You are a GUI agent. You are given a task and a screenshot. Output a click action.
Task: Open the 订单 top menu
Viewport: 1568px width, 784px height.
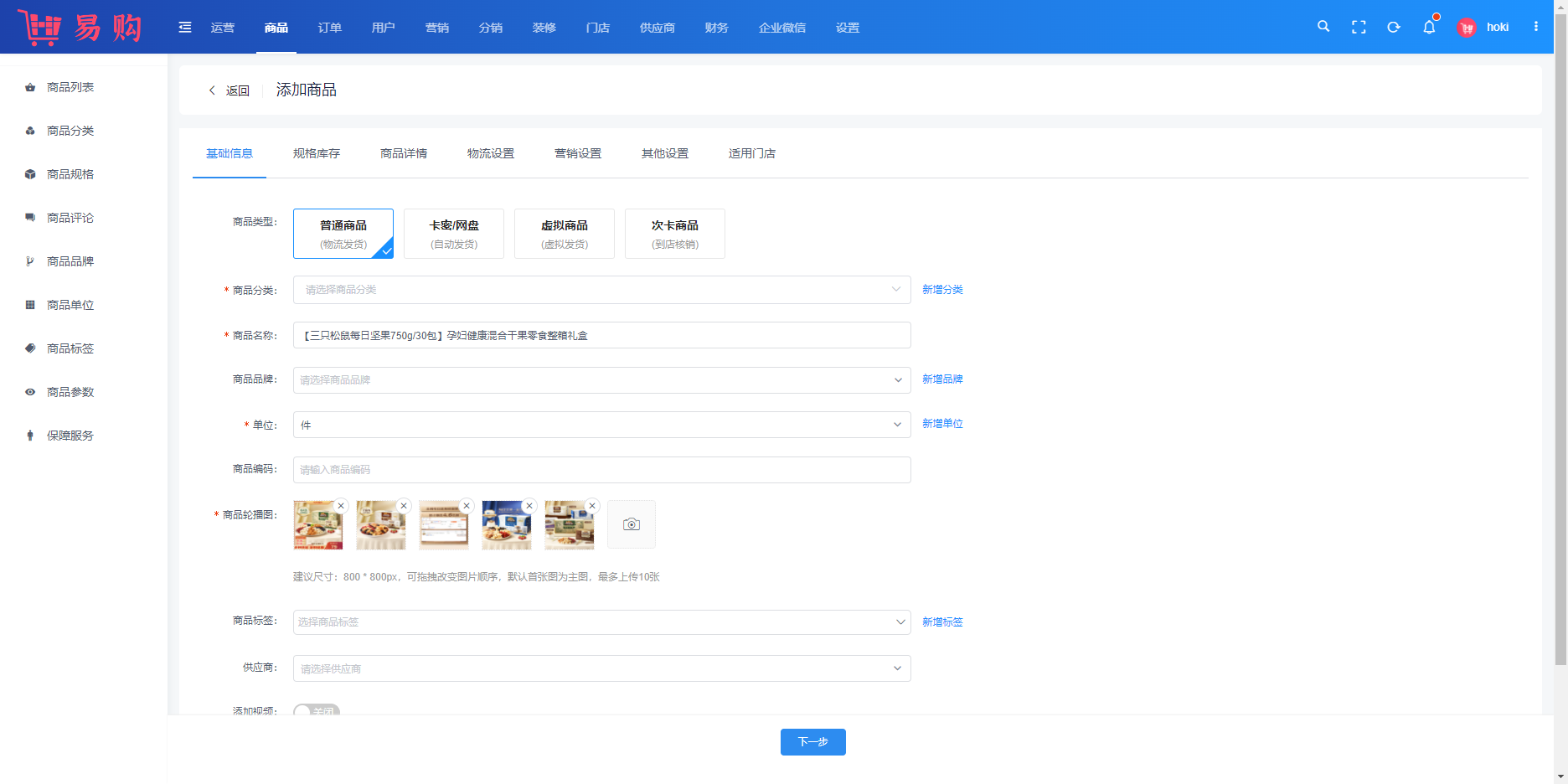click(330, 28)
